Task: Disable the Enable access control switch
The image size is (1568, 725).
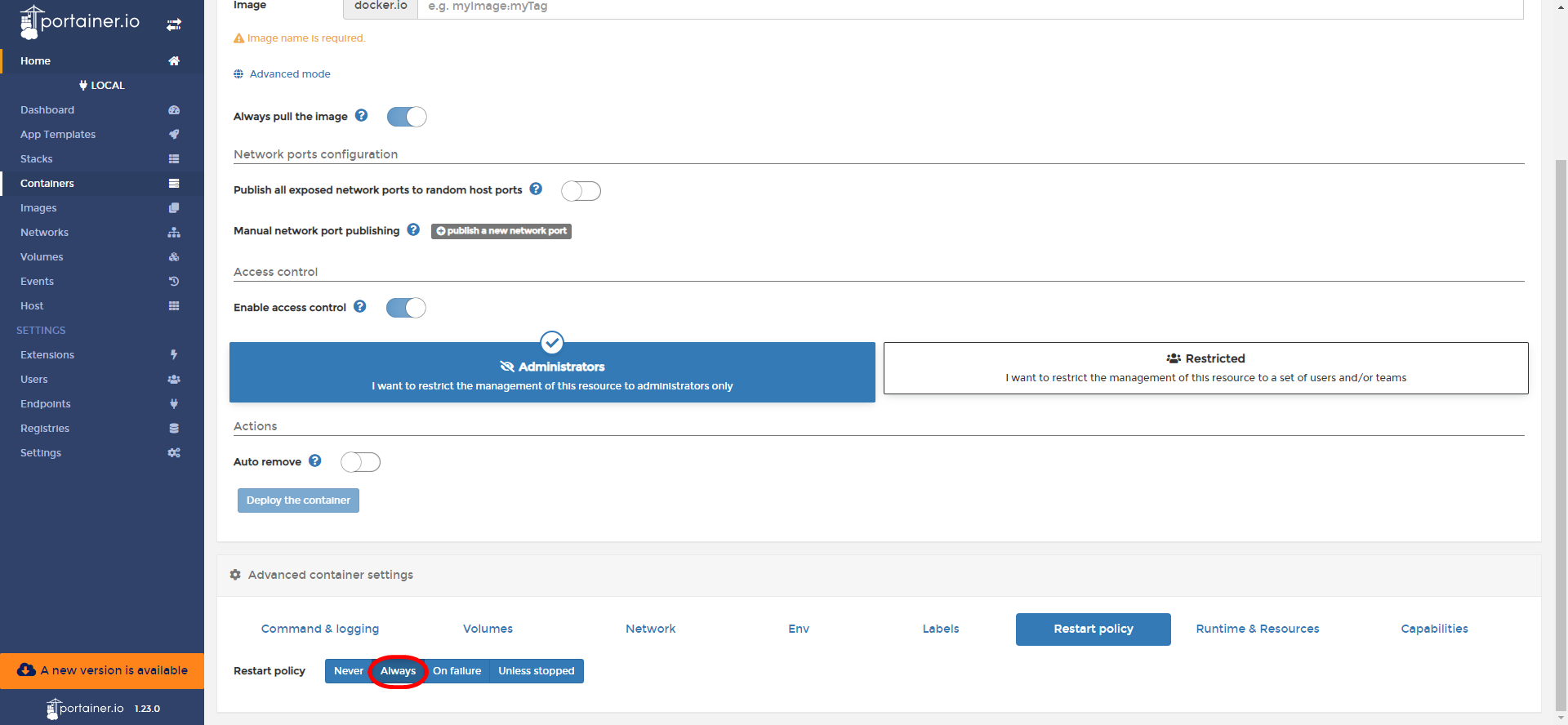Action: (406, 307)
